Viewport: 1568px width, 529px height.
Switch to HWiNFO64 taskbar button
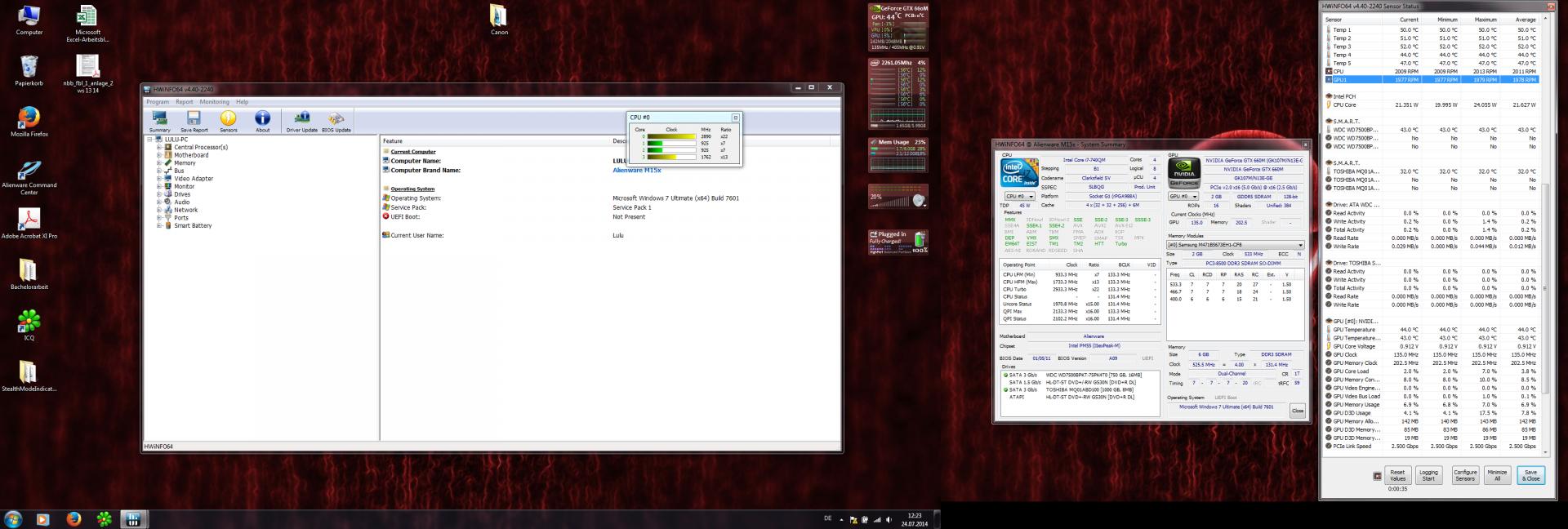(x=133, y=519)
